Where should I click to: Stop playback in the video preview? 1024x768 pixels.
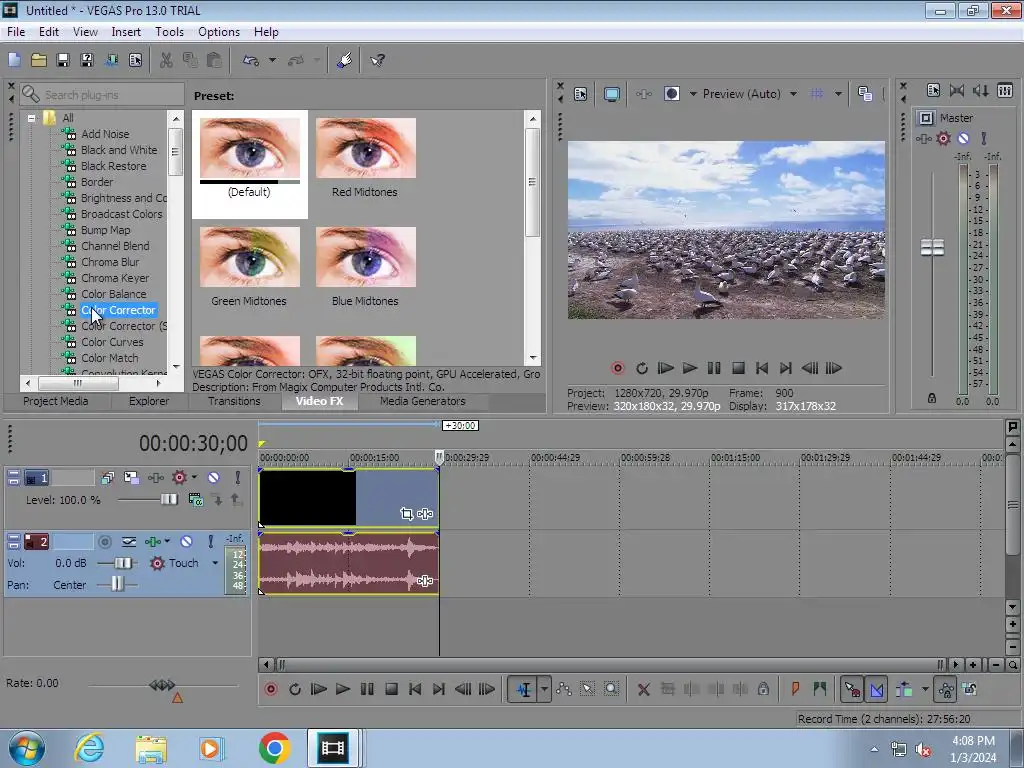pyautogui.click(x=738, y=368)
